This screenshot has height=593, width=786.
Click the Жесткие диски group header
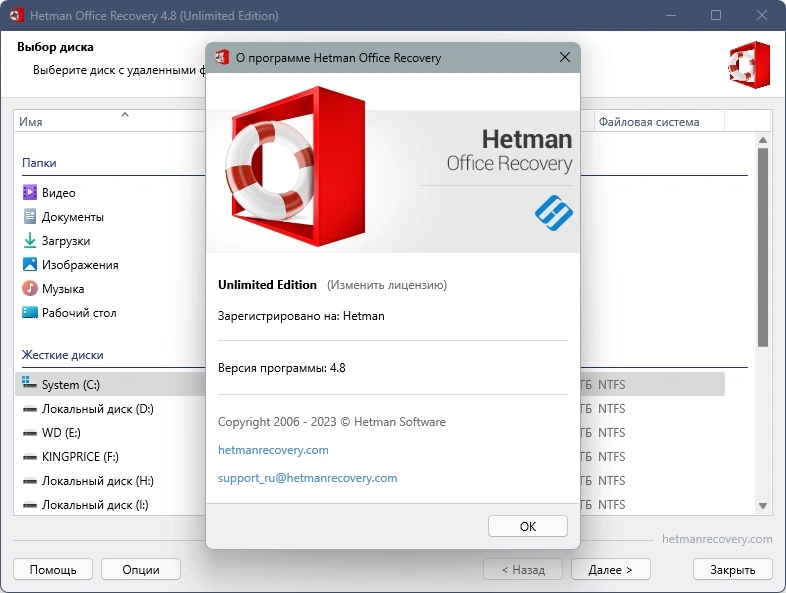(63, 355)
